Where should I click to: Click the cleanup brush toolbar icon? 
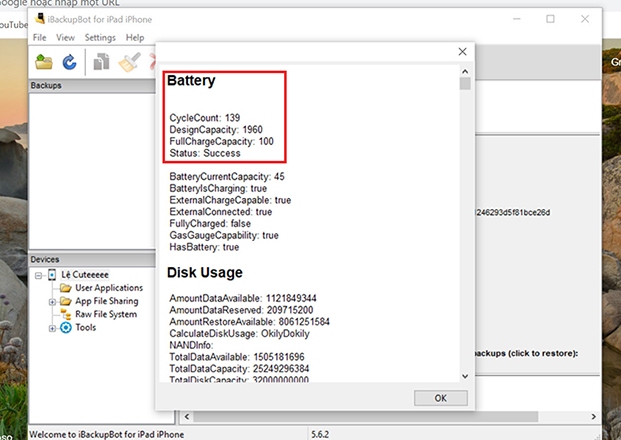coord(128,62)
